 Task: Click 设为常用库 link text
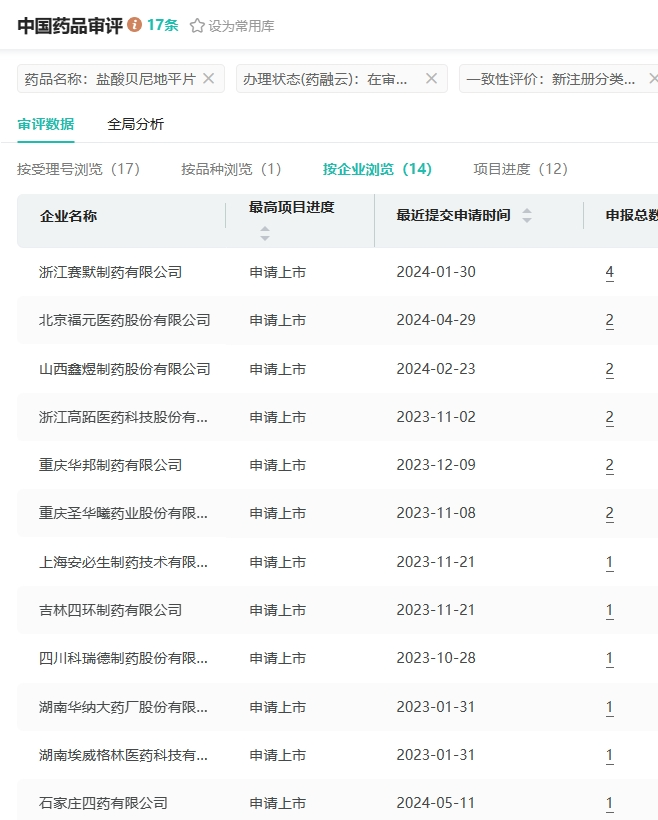(x=241, y=26)
